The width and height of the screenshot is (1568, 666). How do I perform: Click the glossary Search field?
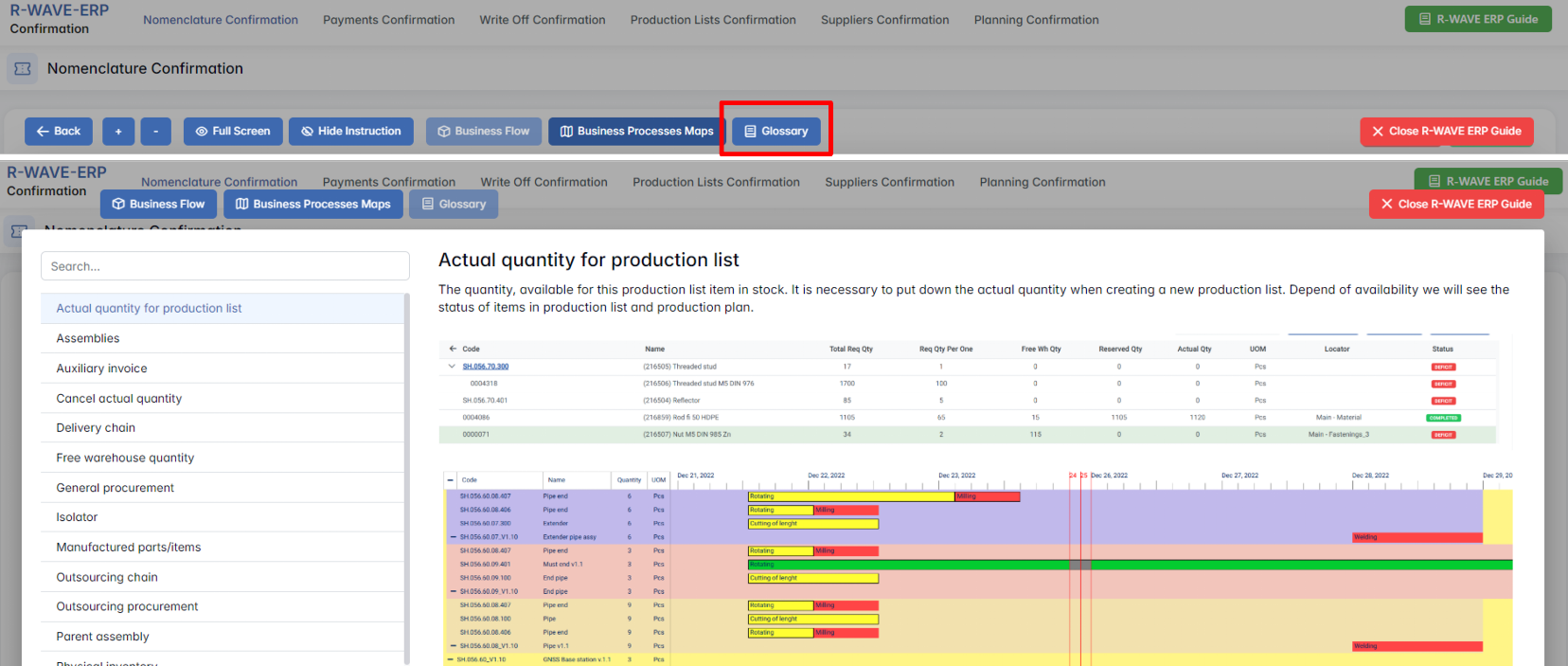click(224, 266)
